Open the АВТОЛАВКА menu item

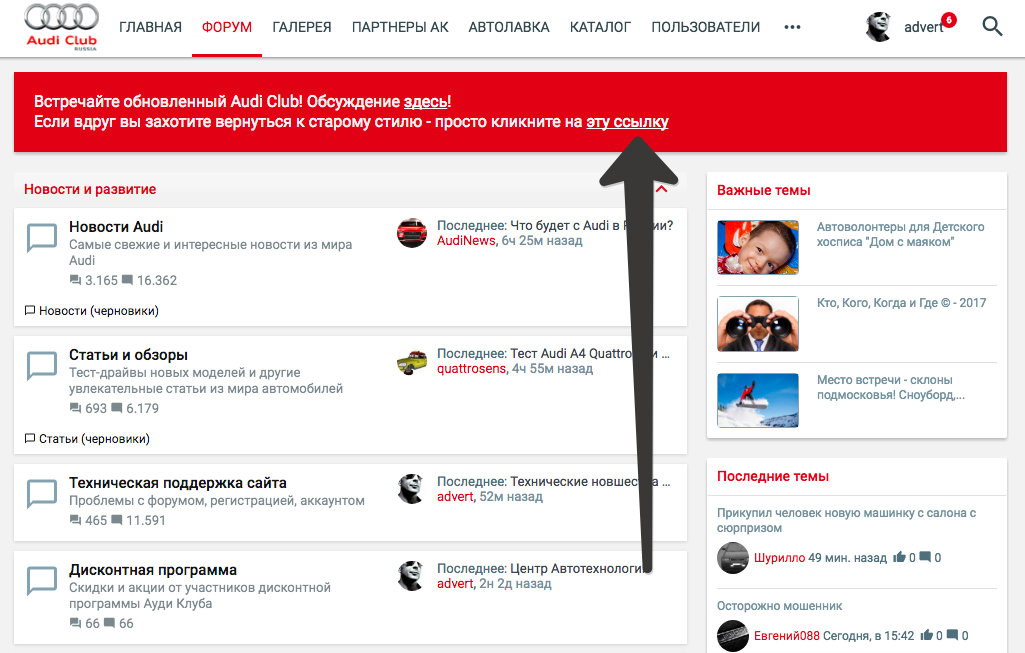pyautogui.click(x=509, y=27)
